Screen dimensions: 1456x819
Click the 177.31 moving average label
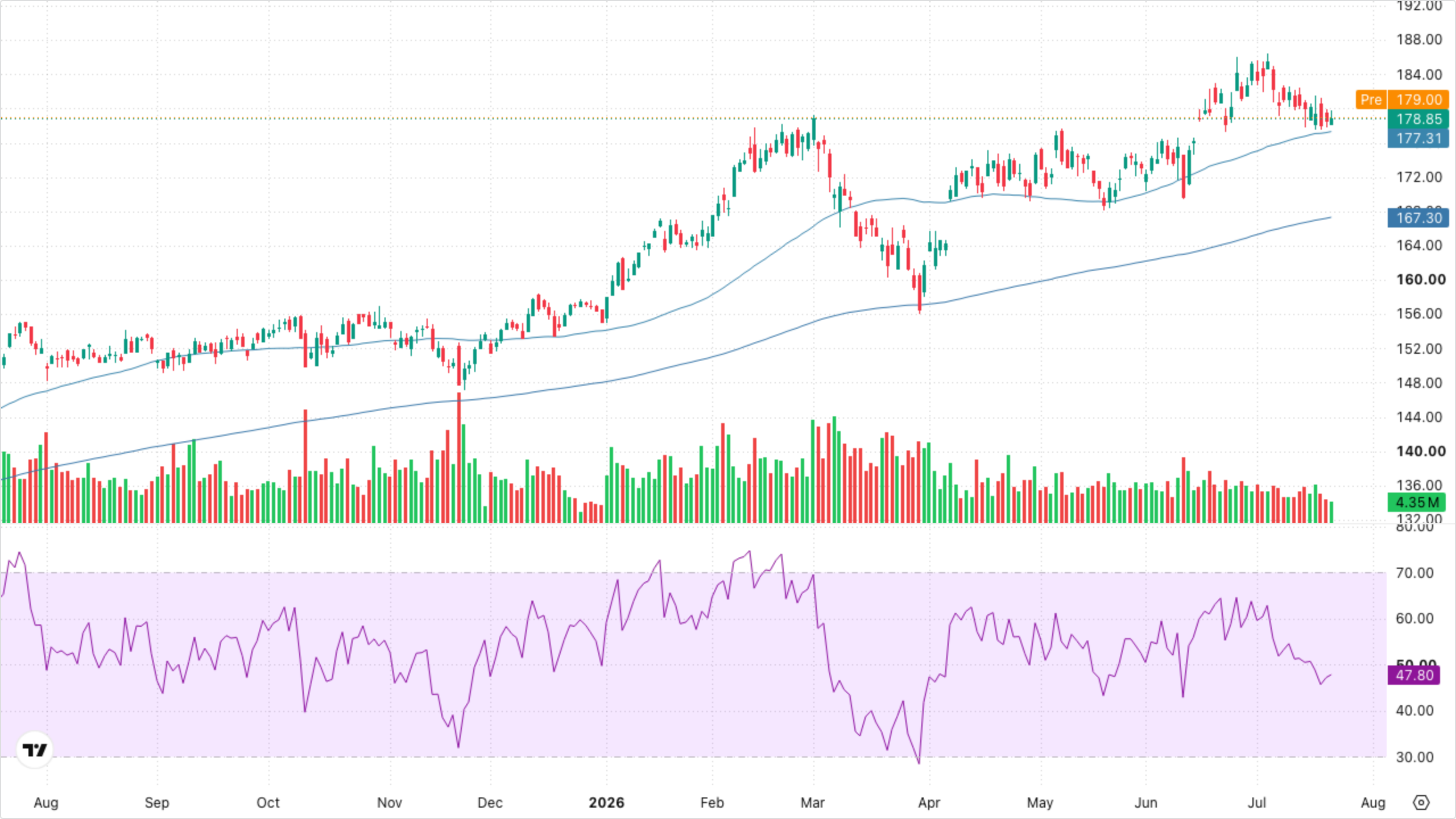(x=1418, y=138)
